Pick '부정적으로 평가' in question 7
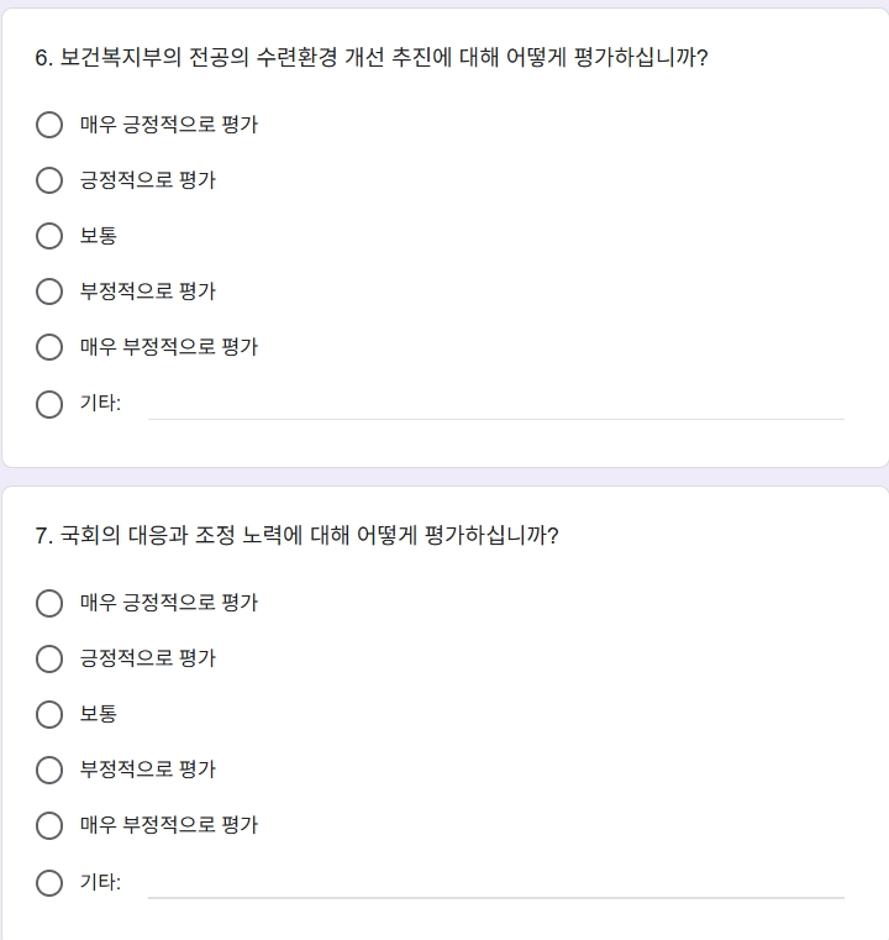This screenshot has height=940, width=889. [x=49, y=770]
